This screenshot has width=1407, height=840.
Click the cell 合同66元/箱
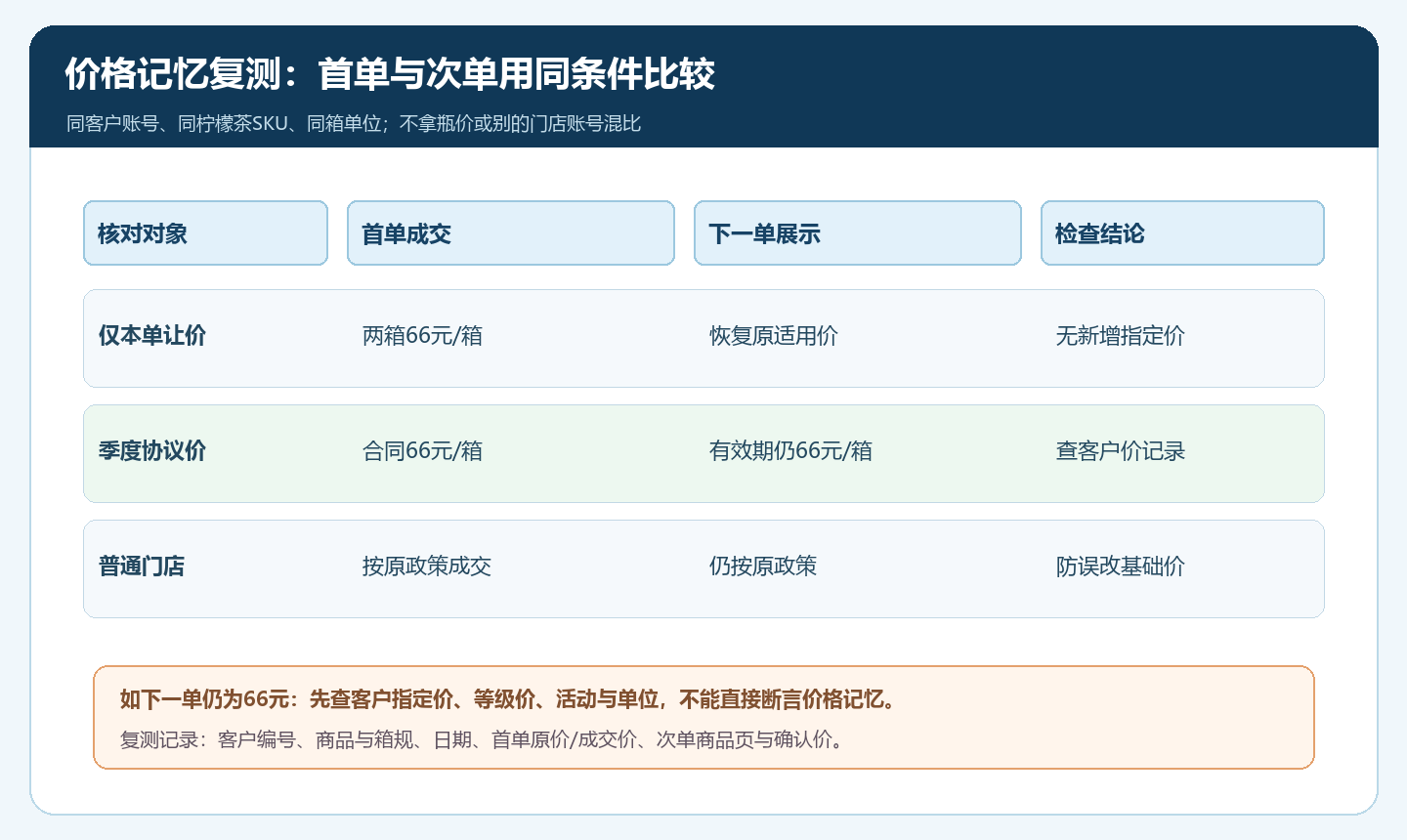pyautogui.click(x=422, y=451)
